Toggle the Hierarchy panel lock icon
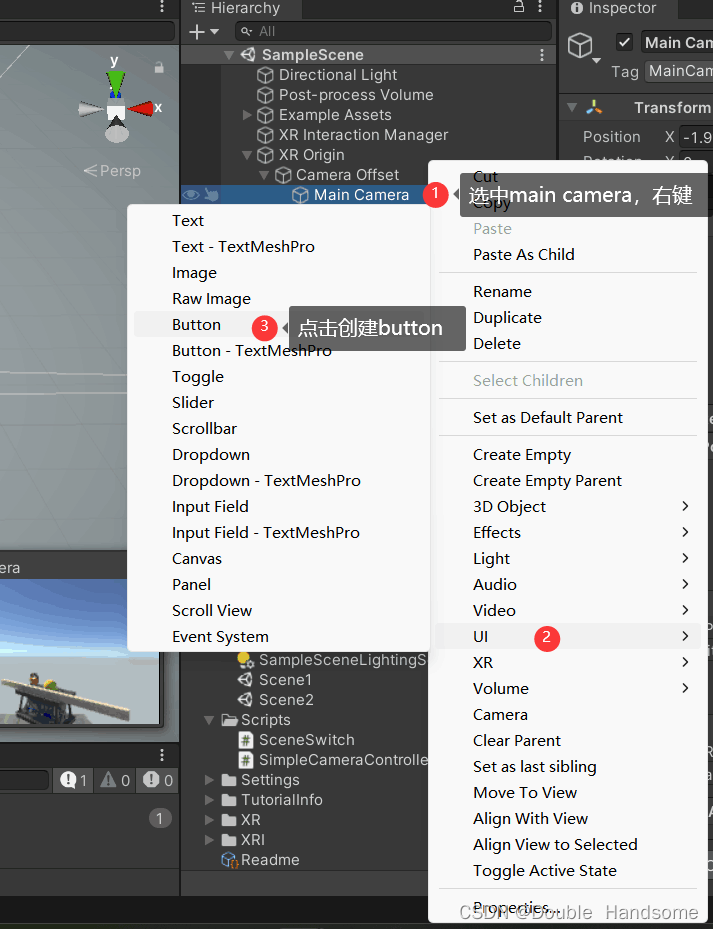The width and height of the screenshot is (713, 929). click(x=519, y=7)
